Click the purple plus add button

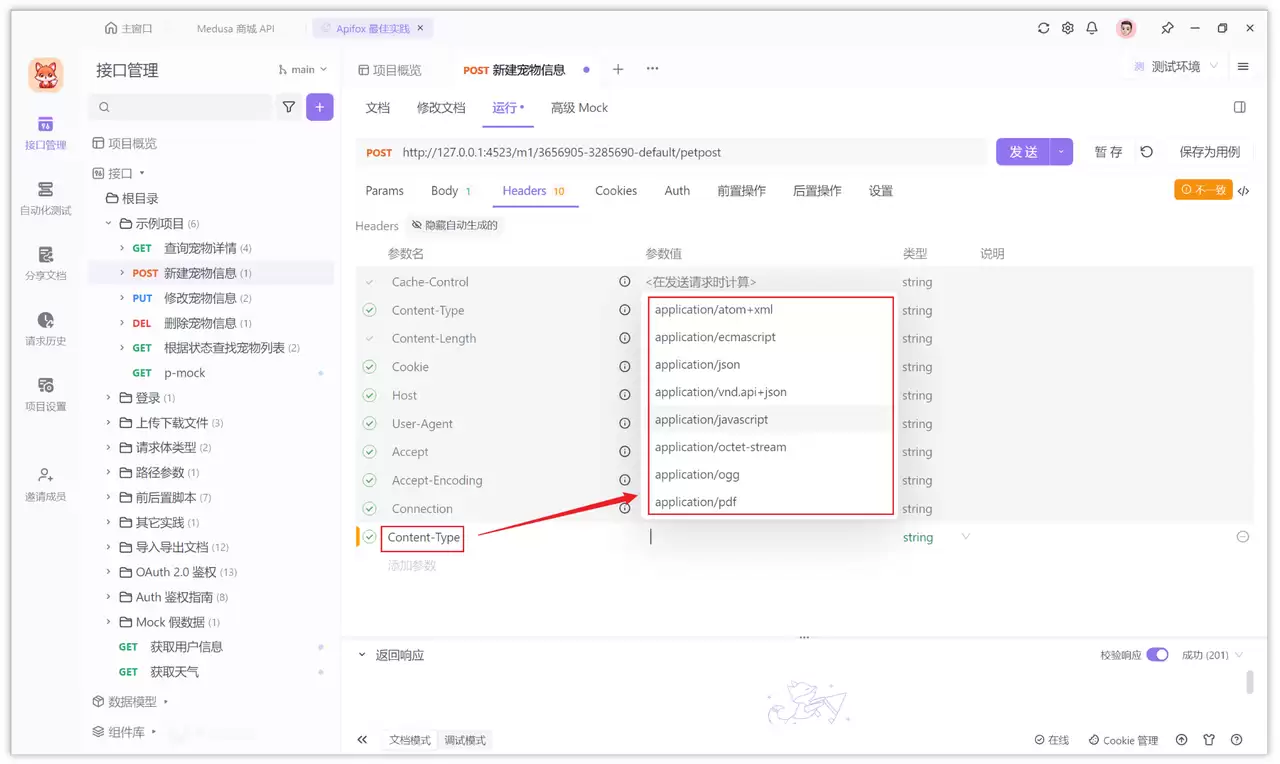point(320,107)
